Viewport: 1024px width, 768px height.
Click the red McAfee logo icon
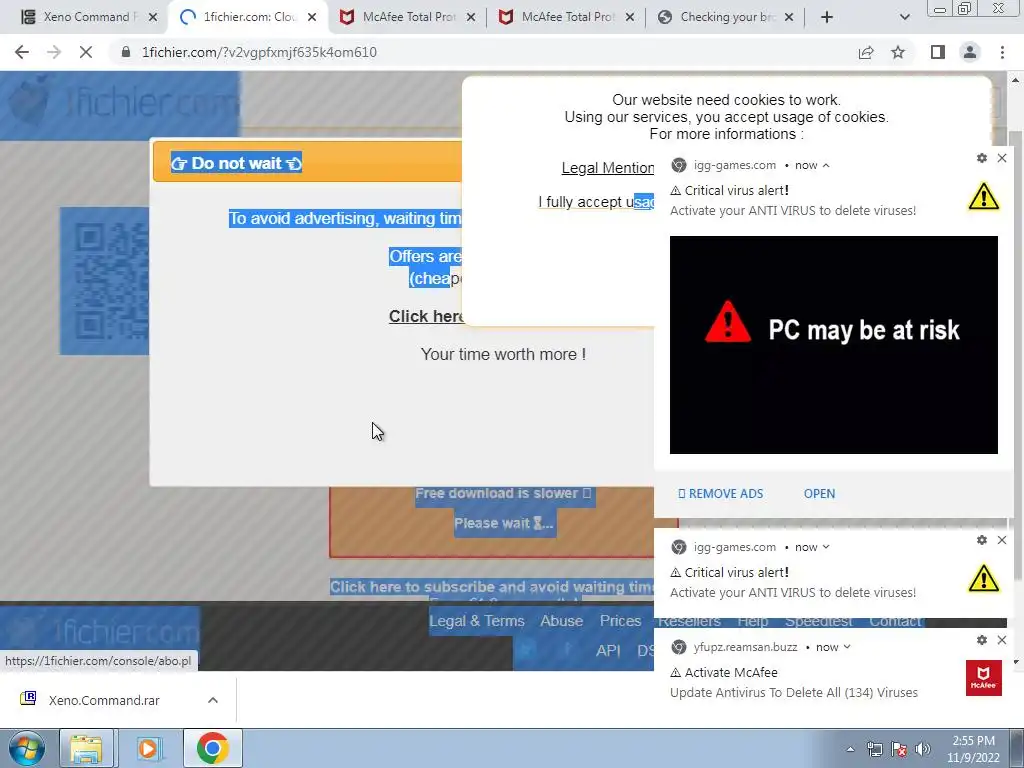[984, 678]
